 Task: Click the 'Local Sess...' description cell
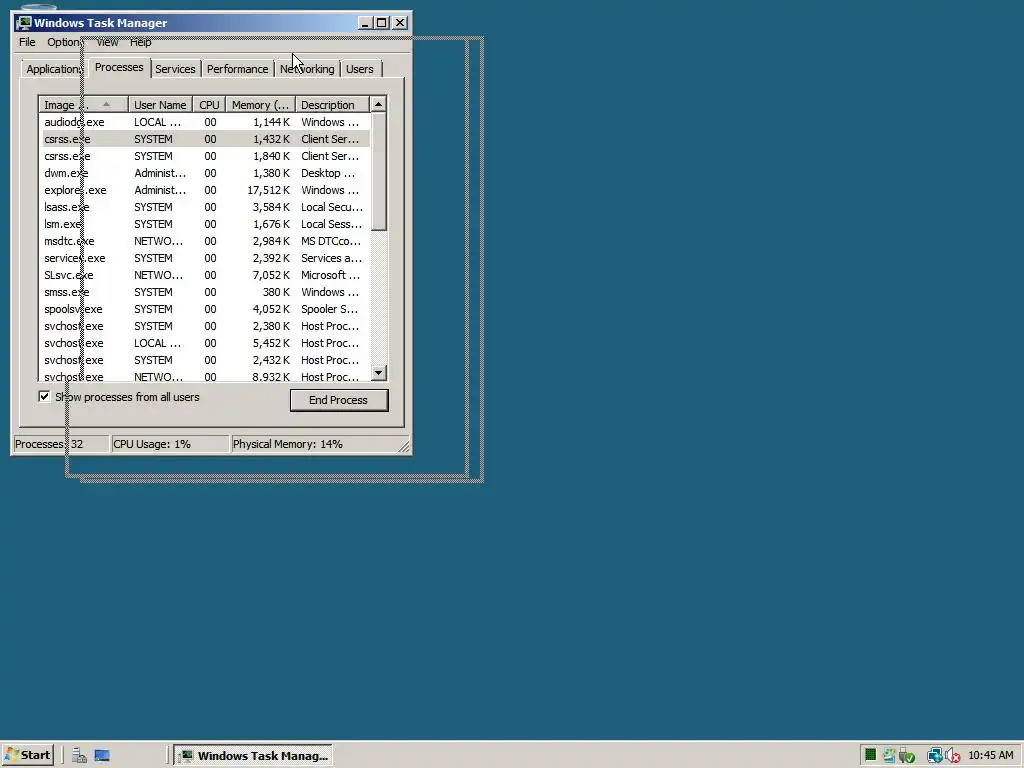click(331, 224)
